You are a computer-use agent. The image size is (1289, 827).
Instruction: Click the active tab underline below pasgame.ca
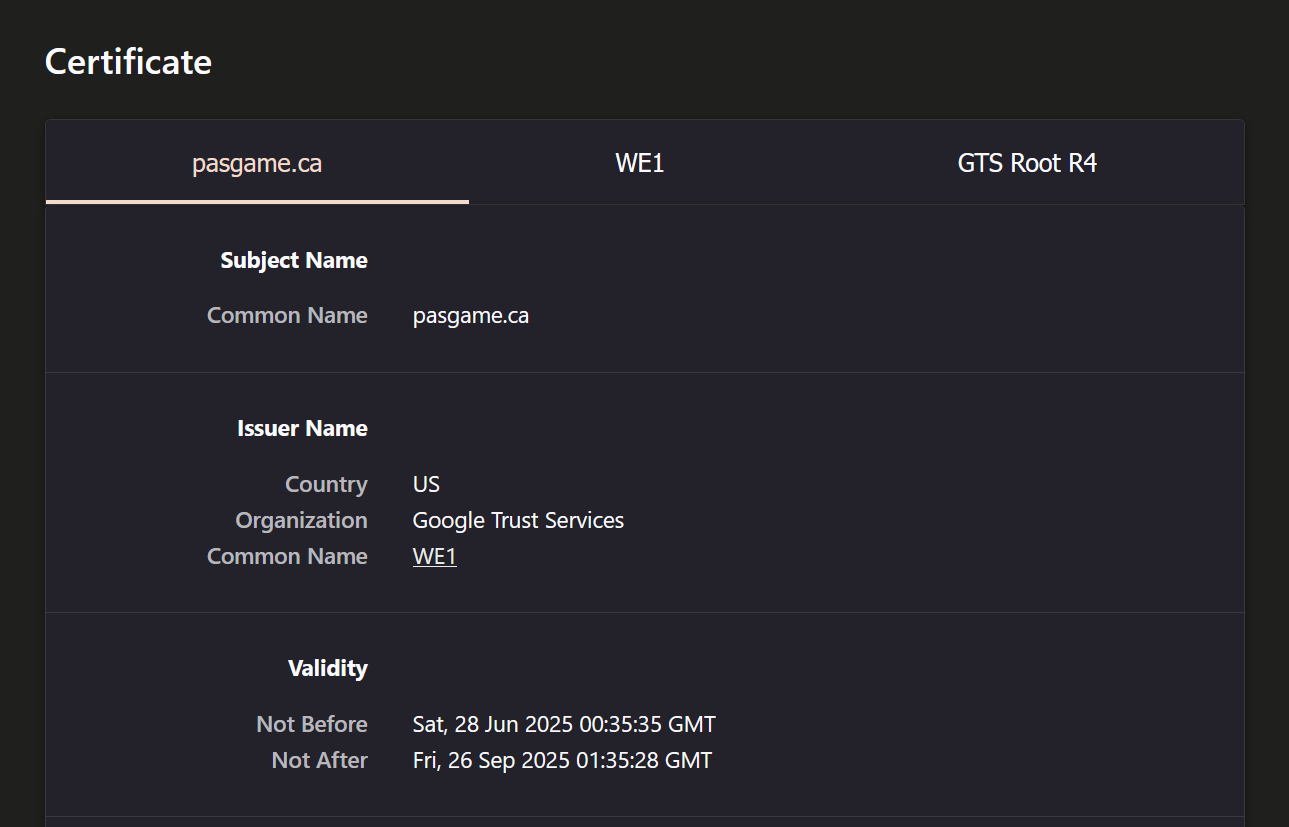(257, 201)
